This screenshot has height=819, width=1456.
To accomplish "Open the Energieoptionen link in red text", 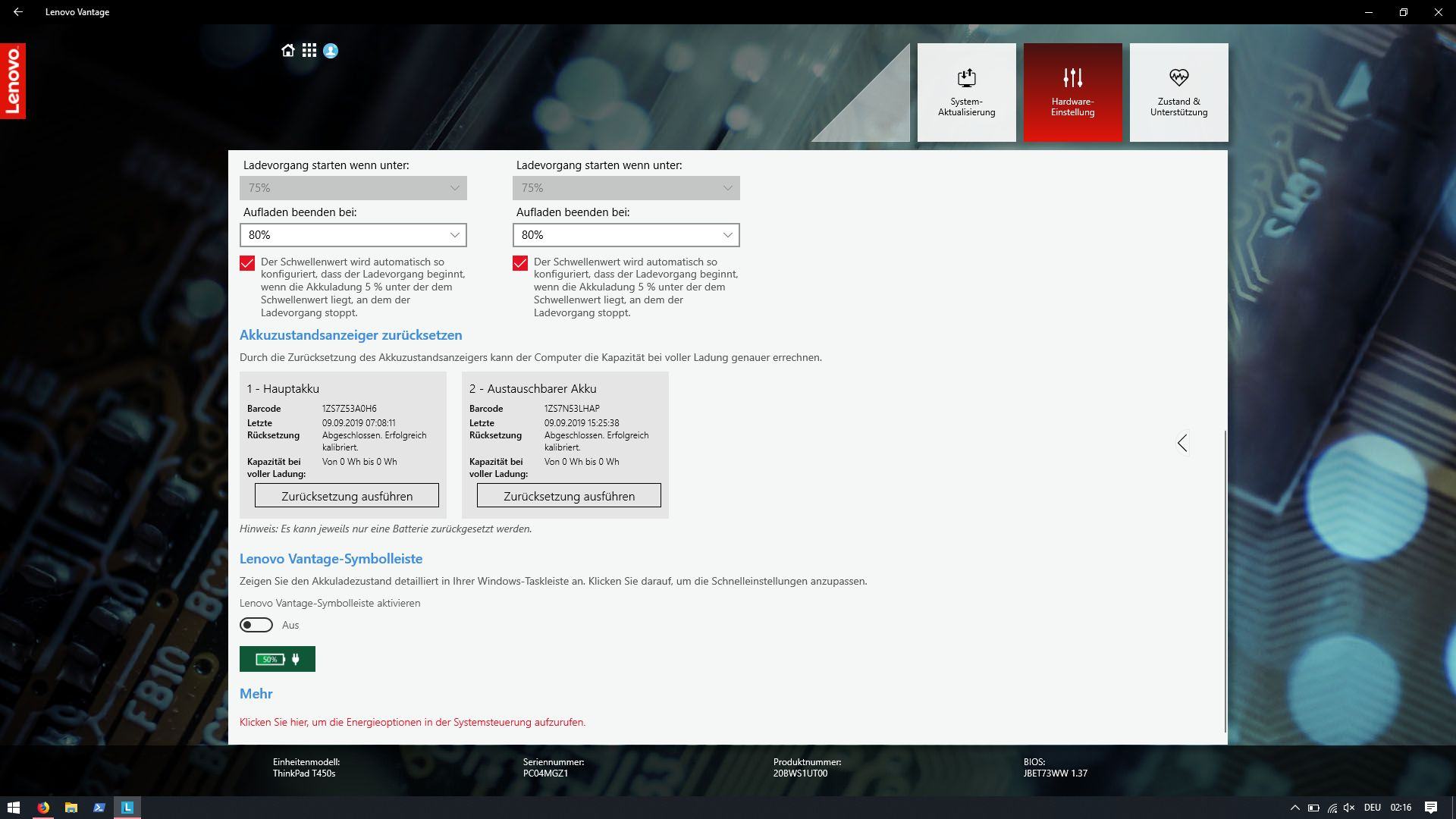I will point(413,722).
